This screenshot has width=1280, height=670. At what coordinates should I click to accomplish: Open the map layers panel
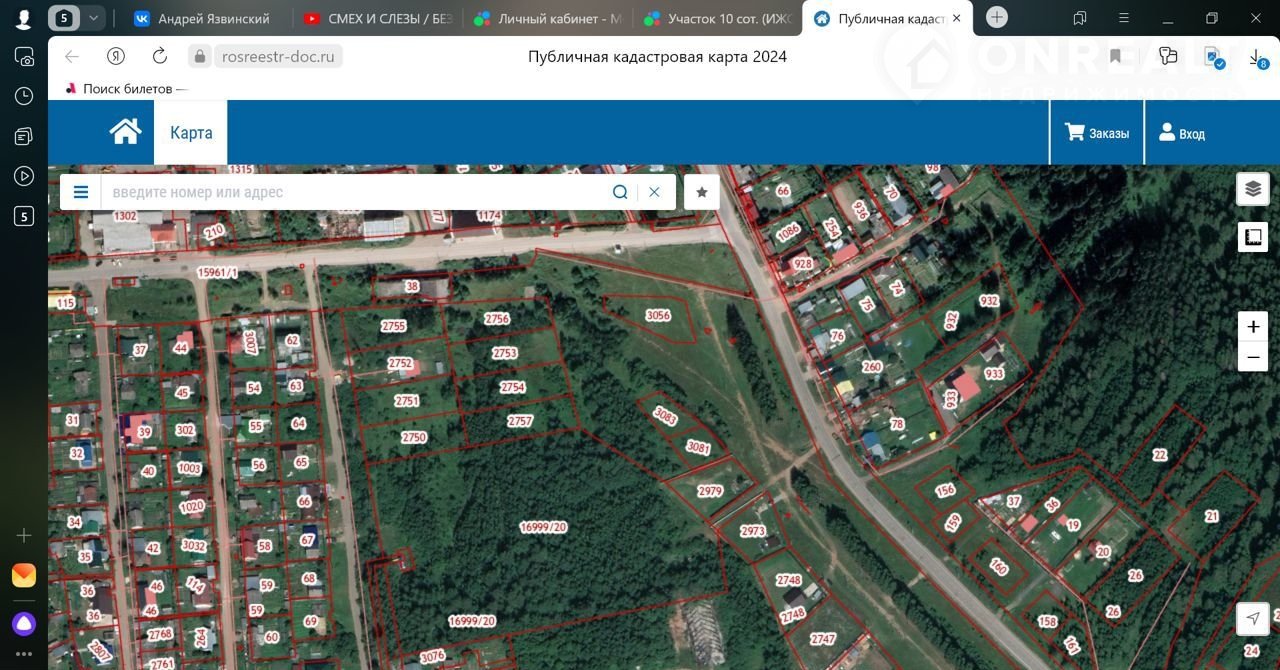click(1253, 189)
